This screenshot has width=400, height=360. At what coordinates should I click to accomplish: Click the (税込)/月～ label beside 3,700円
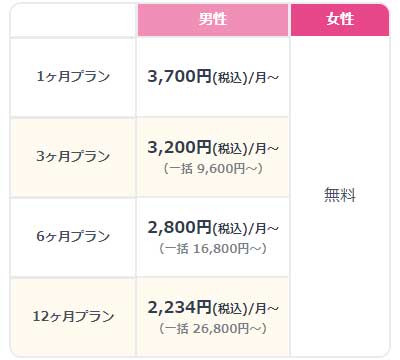coord(245,78)
